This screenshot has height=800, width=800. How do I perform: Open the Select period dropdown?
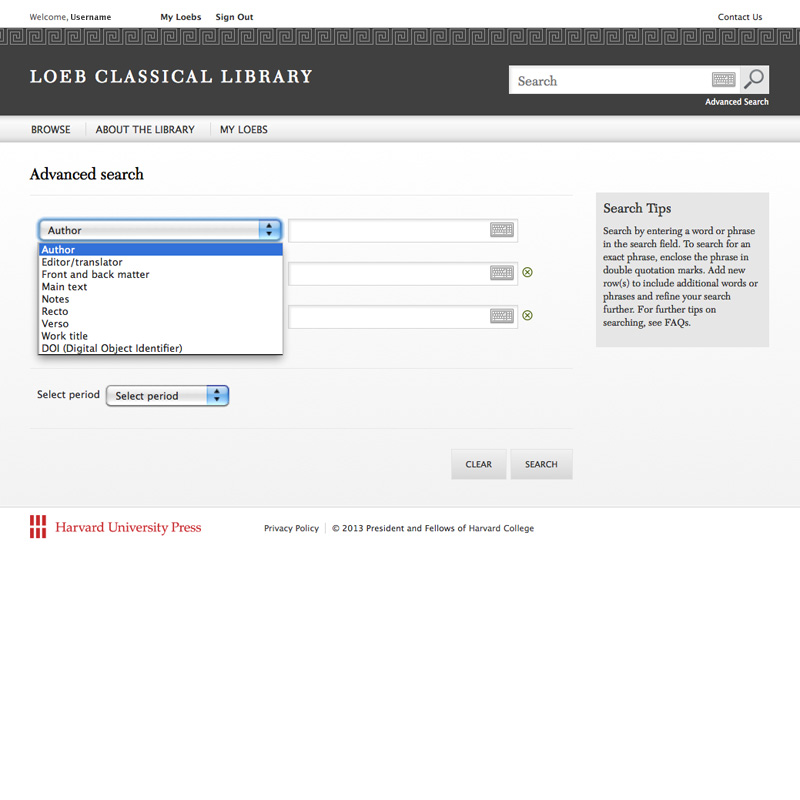[167, 395]
